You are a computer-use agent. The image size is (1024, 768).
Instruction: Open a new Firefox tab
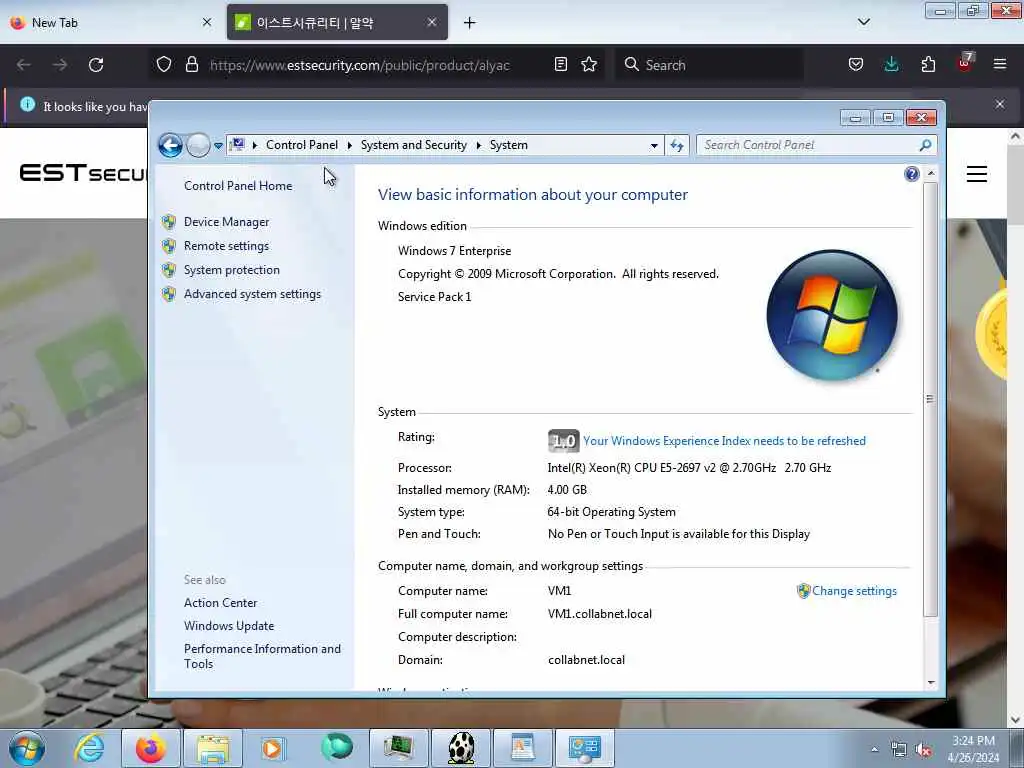click(x=469, y=23)
